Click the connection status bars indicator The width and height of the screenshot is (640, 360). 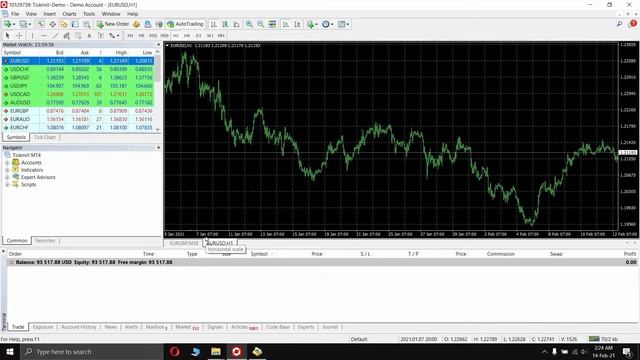(x=594, y=339)
